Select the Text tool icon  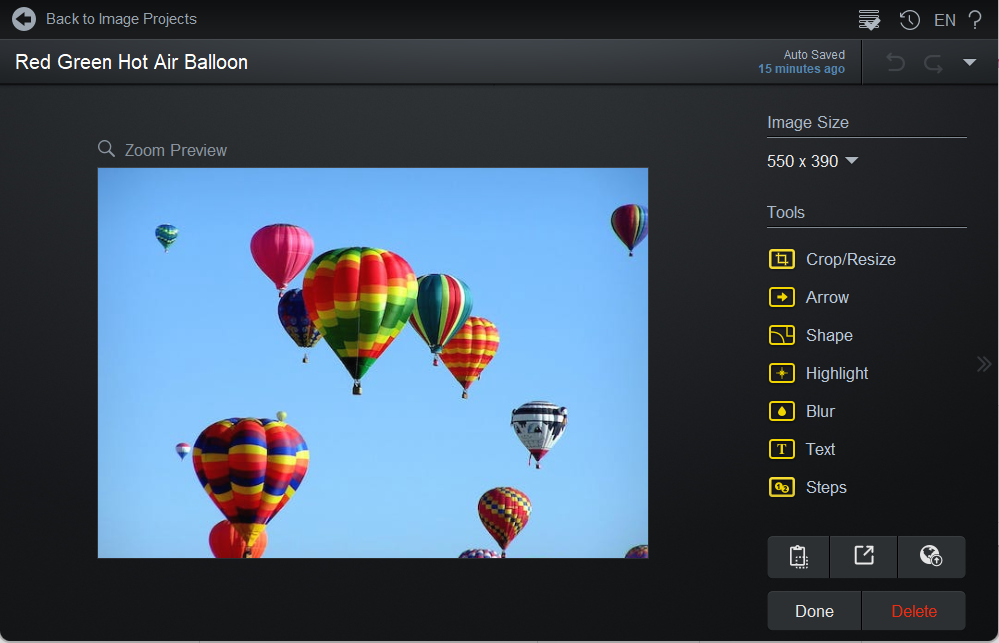click(782, 449)
